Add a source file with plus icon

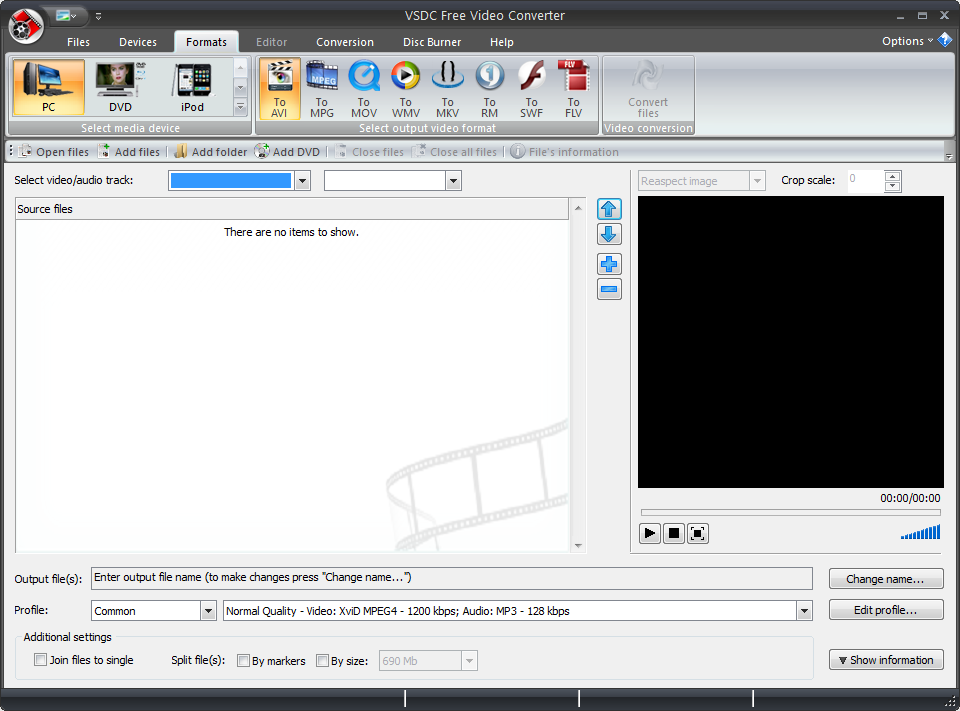(609, 264)
